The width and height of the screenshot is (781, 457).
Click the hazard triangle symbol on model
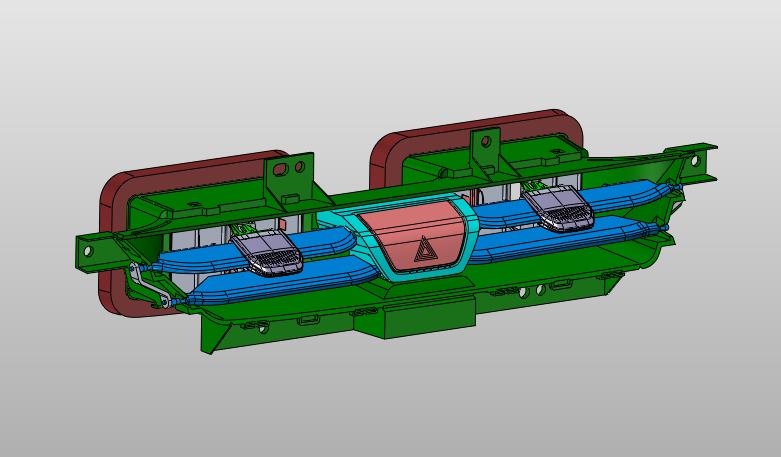424,250
